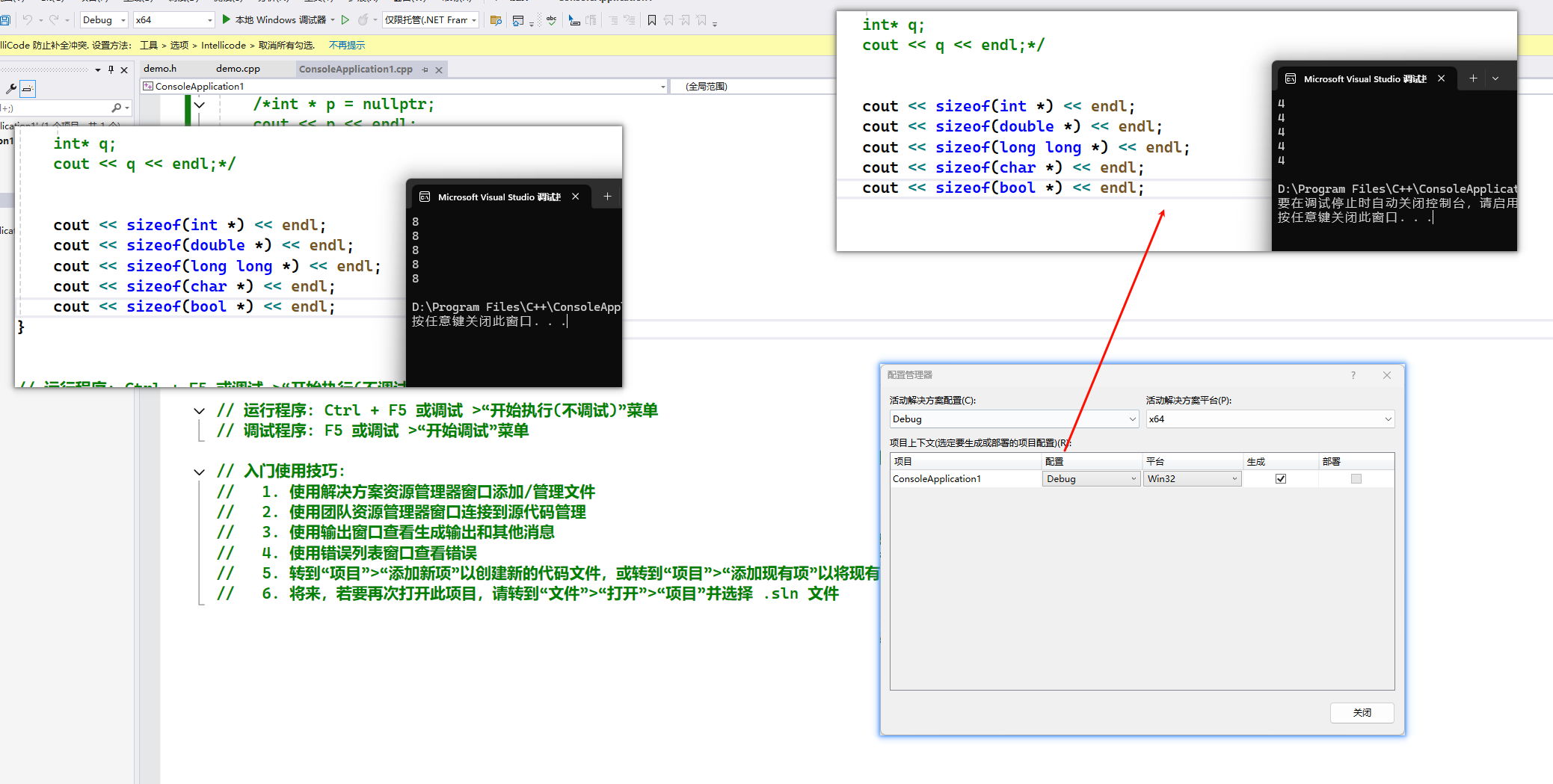Open the toolbar x64 platform combo box

[173, 20]
